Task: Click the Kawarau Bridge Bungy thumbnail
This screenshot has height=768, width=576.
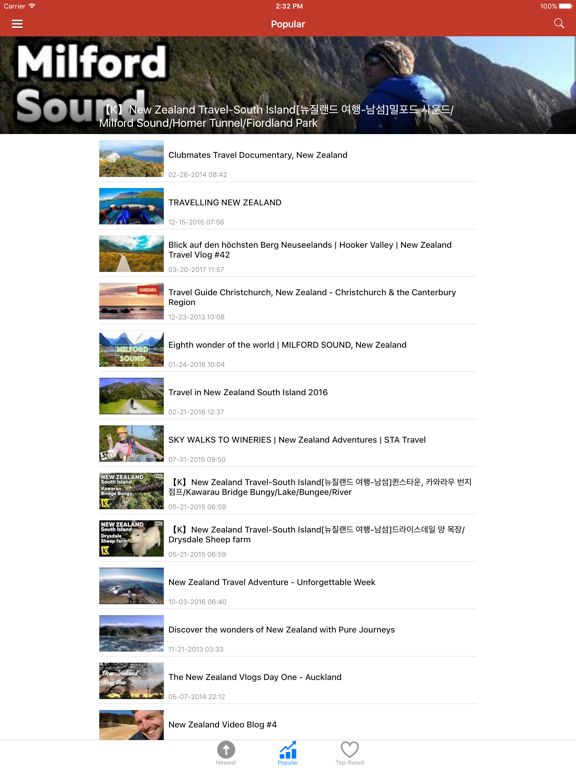Action: tap(131, 491)
